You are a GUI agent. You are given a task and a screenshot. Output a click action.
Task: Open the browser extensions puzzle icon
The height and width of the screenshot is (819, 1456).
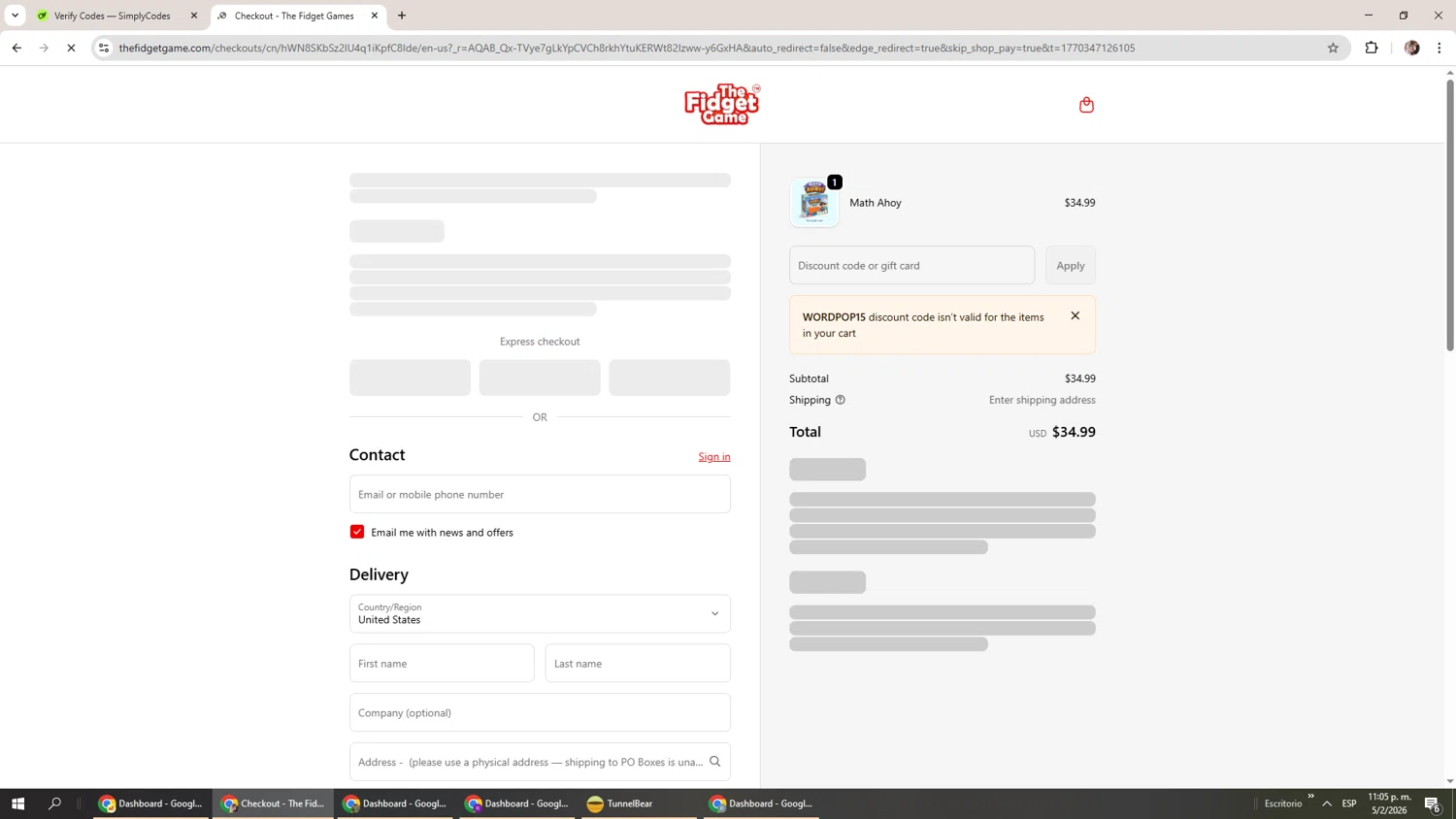1372,48
